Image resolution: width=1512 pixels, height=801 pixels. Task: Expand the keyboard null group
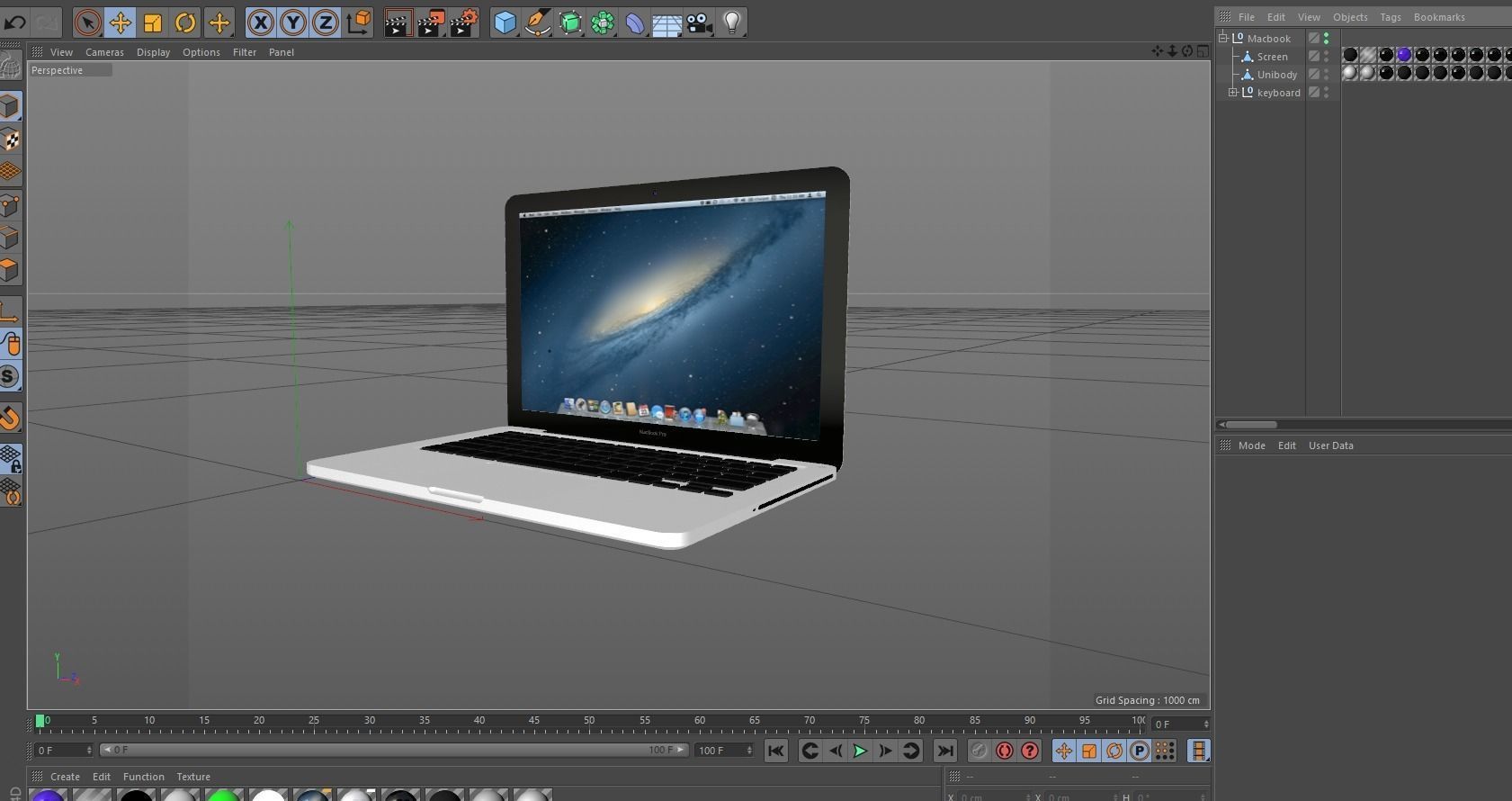[1233, 92]
